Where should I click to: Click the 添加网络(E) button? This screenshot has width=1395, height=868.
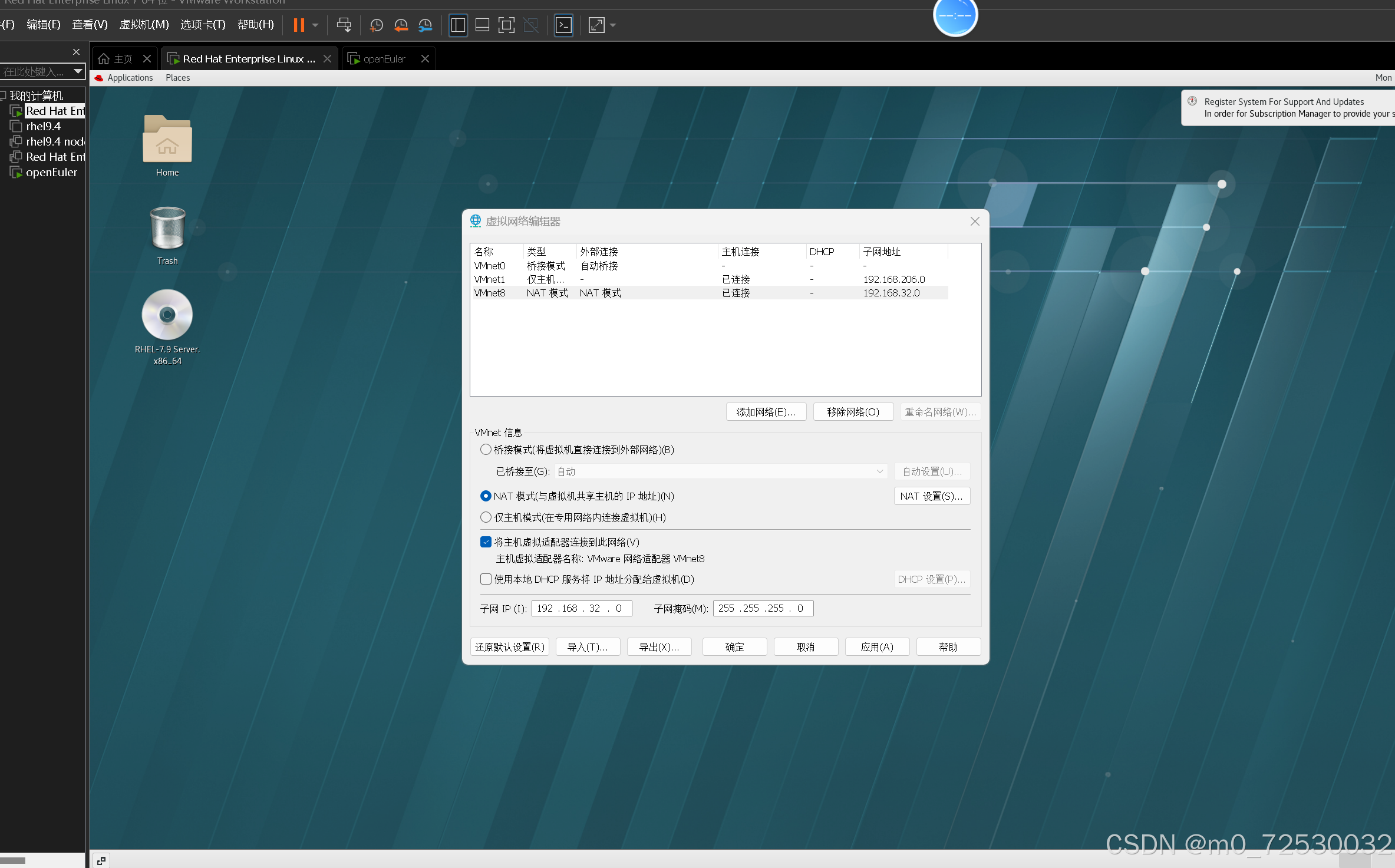pos(766,412)
